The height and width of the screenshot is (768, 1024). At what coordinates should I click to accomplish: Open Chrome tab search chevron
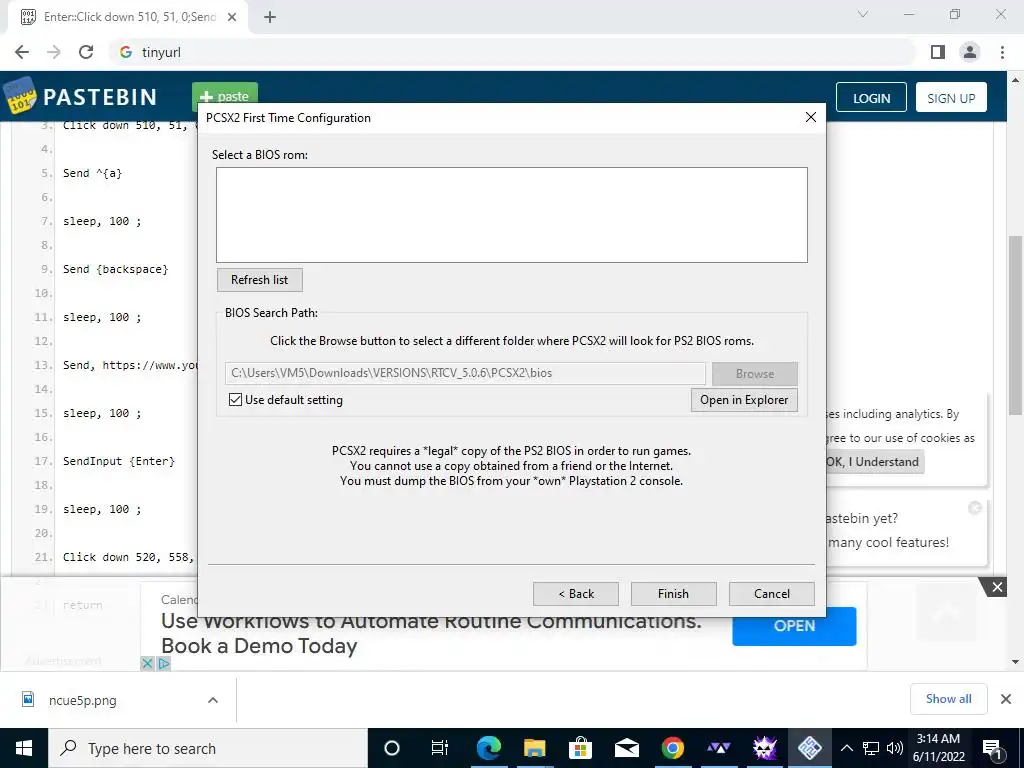pyautogui.click(x=862, y=14)
